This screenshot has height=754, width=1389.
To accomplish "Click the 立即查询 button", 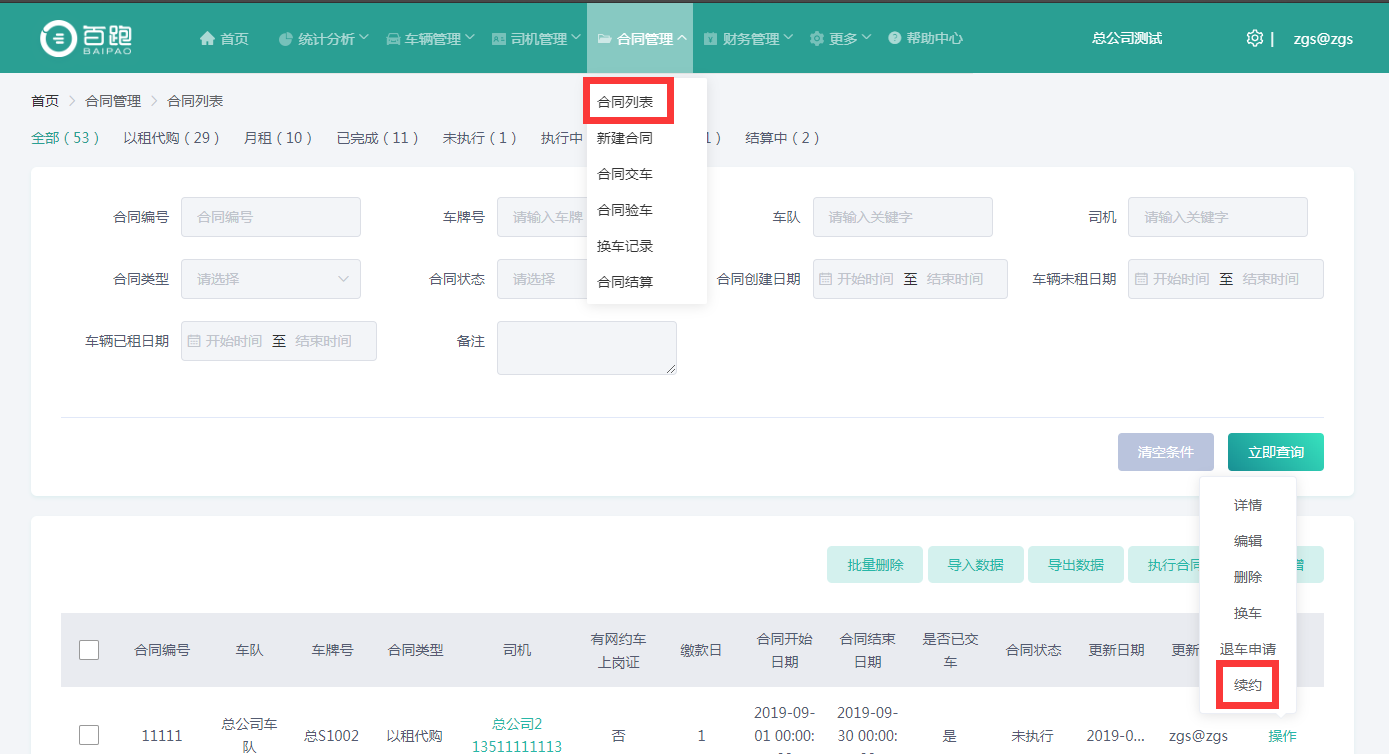I will pyautogui.click(x=1275, y=452).
